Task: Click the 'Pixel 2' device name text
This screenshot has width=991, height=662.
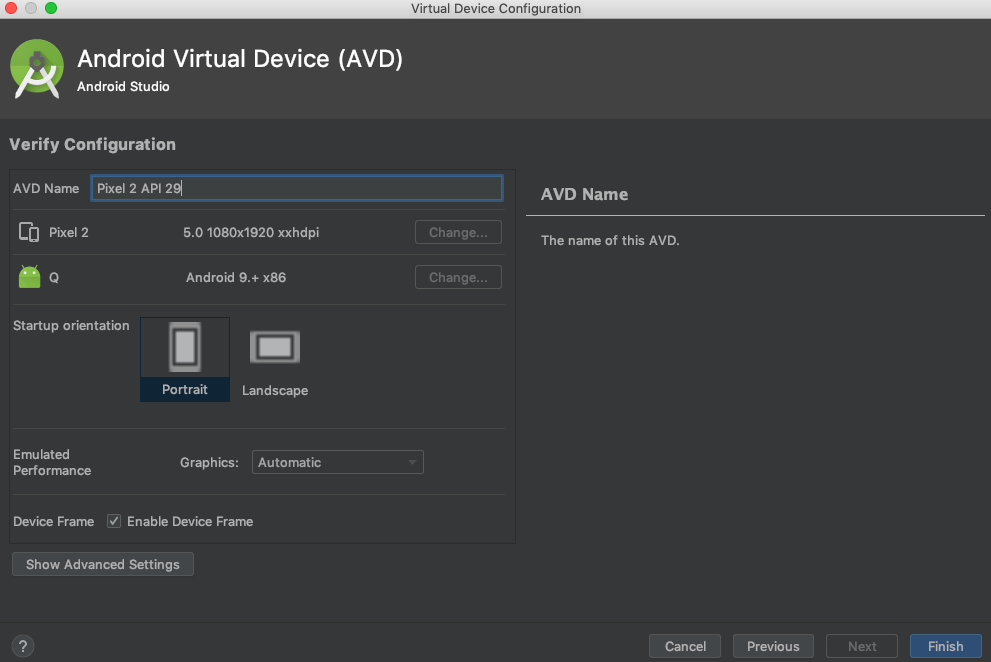Action: click(69, 232)
